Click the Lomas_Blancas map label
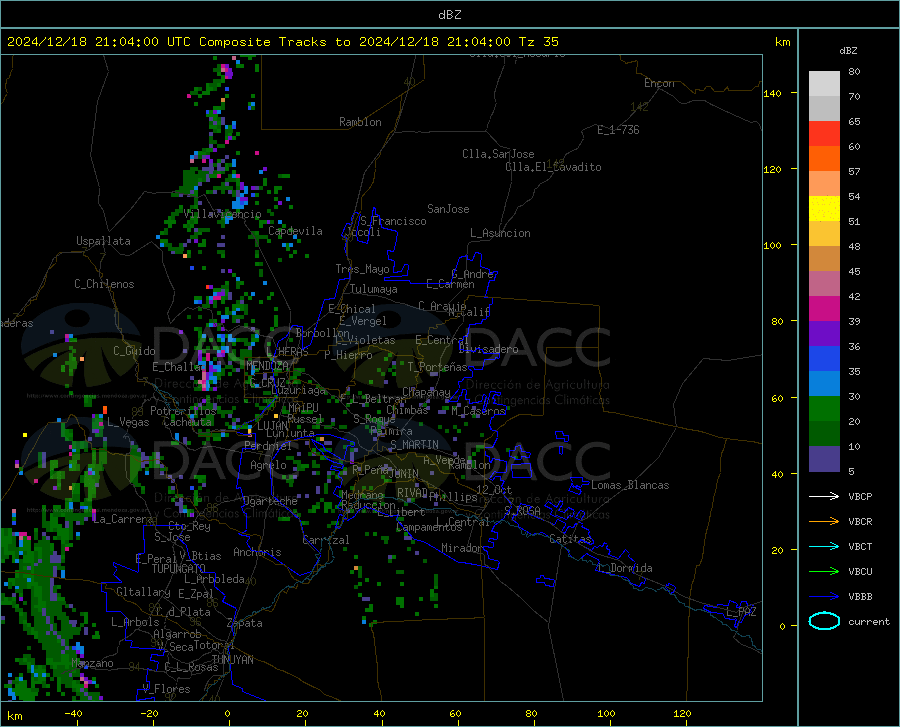This screenshot has height=727, width=900. pos(630,485)
